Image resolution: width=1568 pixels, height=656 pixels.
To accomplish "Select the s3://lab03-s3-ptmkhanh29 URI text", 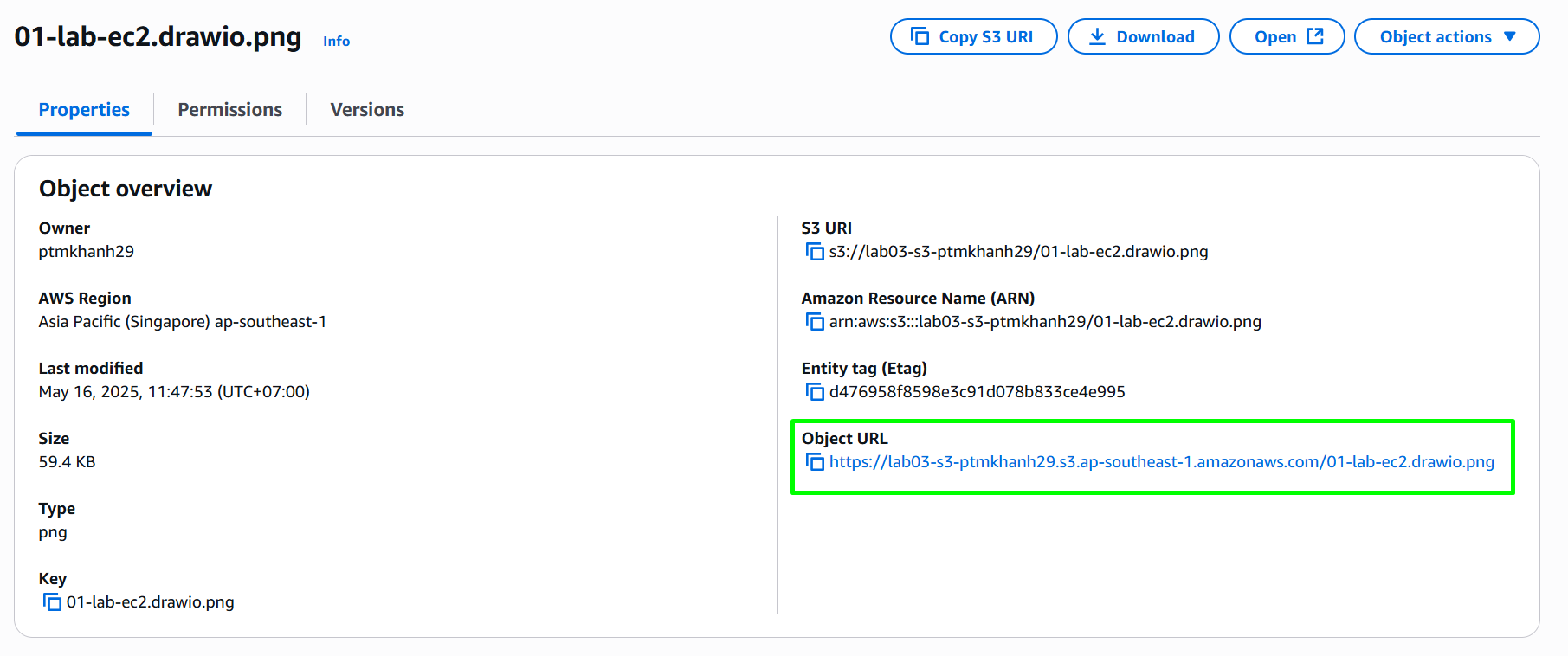I will coord(1018,252).
